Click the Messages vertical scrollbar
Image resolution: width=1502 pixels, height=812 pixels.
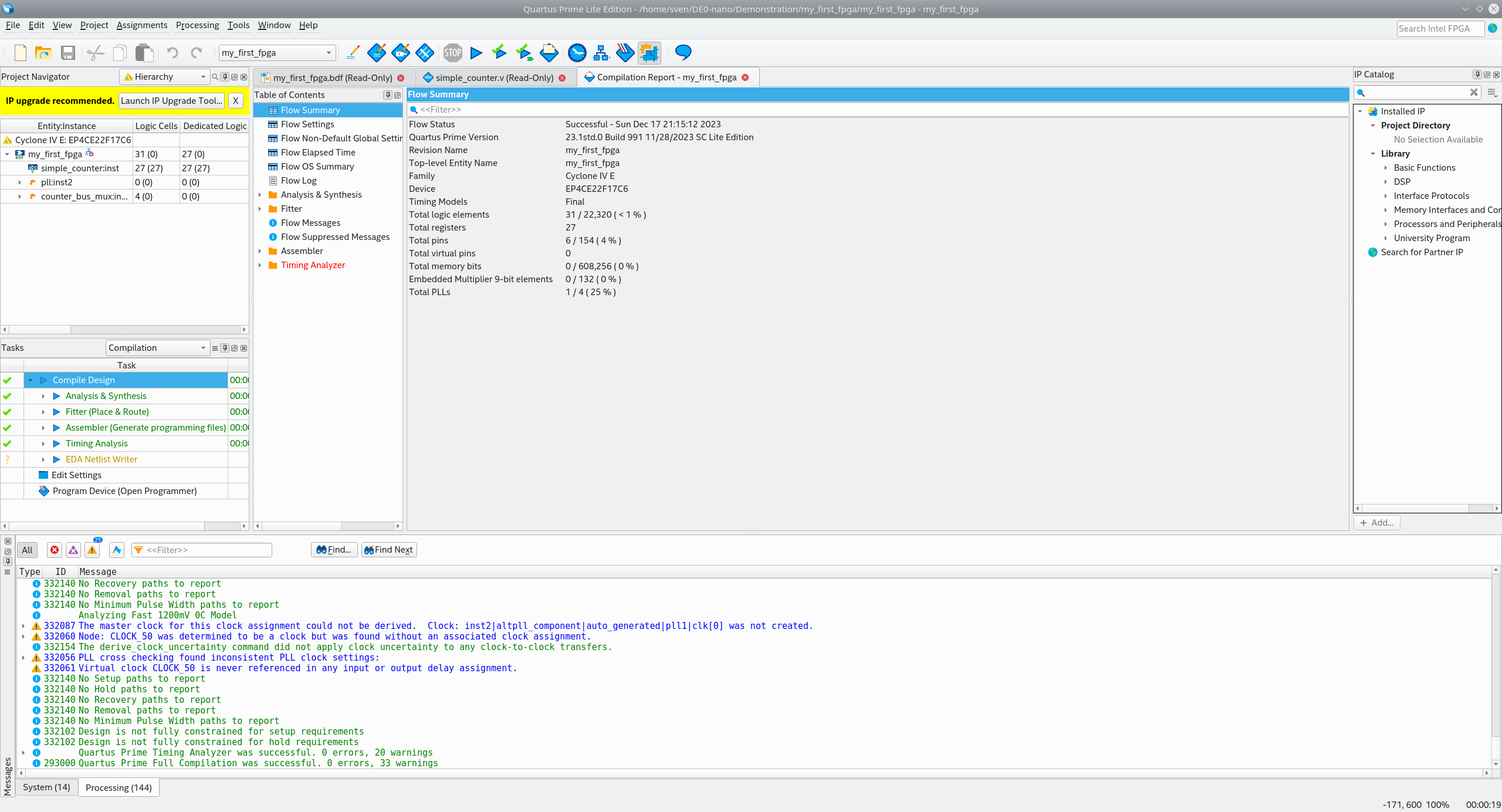pyautogui.click(x=1496, y=666)
